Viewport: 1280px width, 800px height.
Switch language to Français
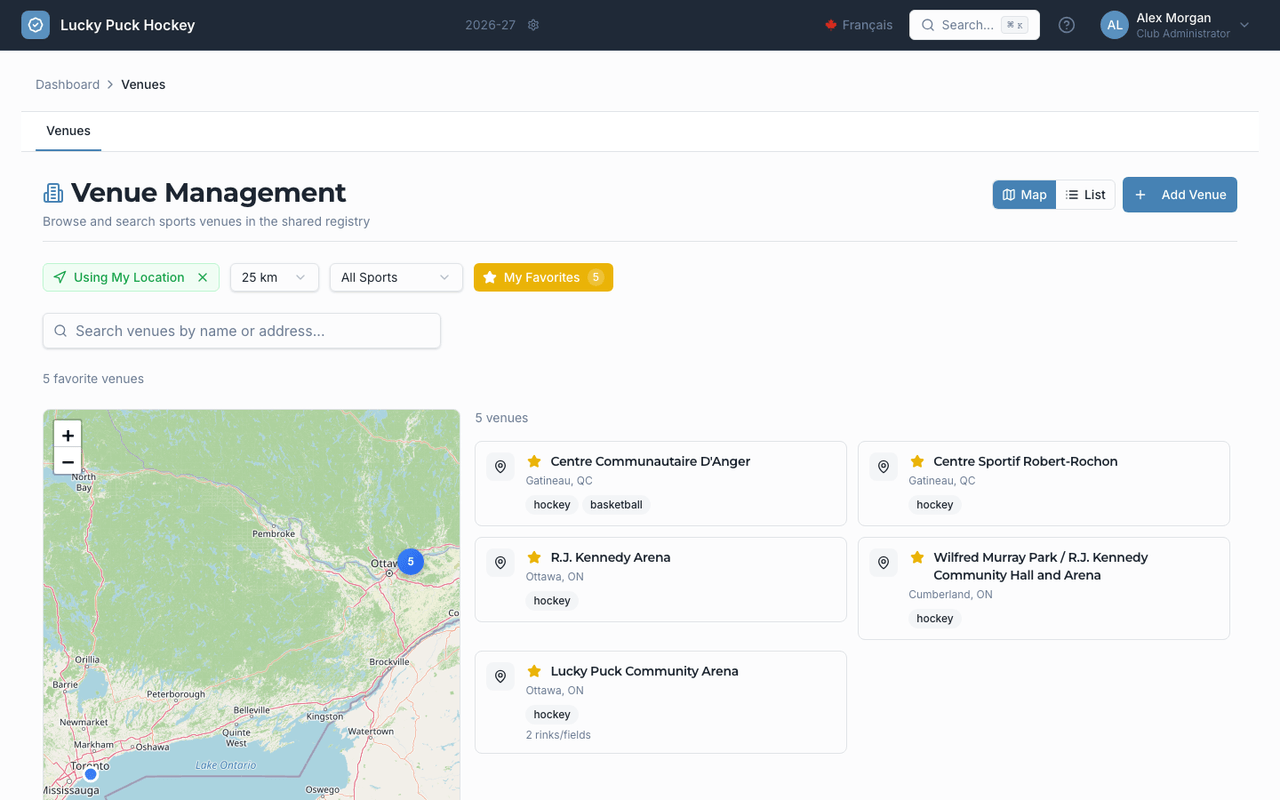(858, 25)
